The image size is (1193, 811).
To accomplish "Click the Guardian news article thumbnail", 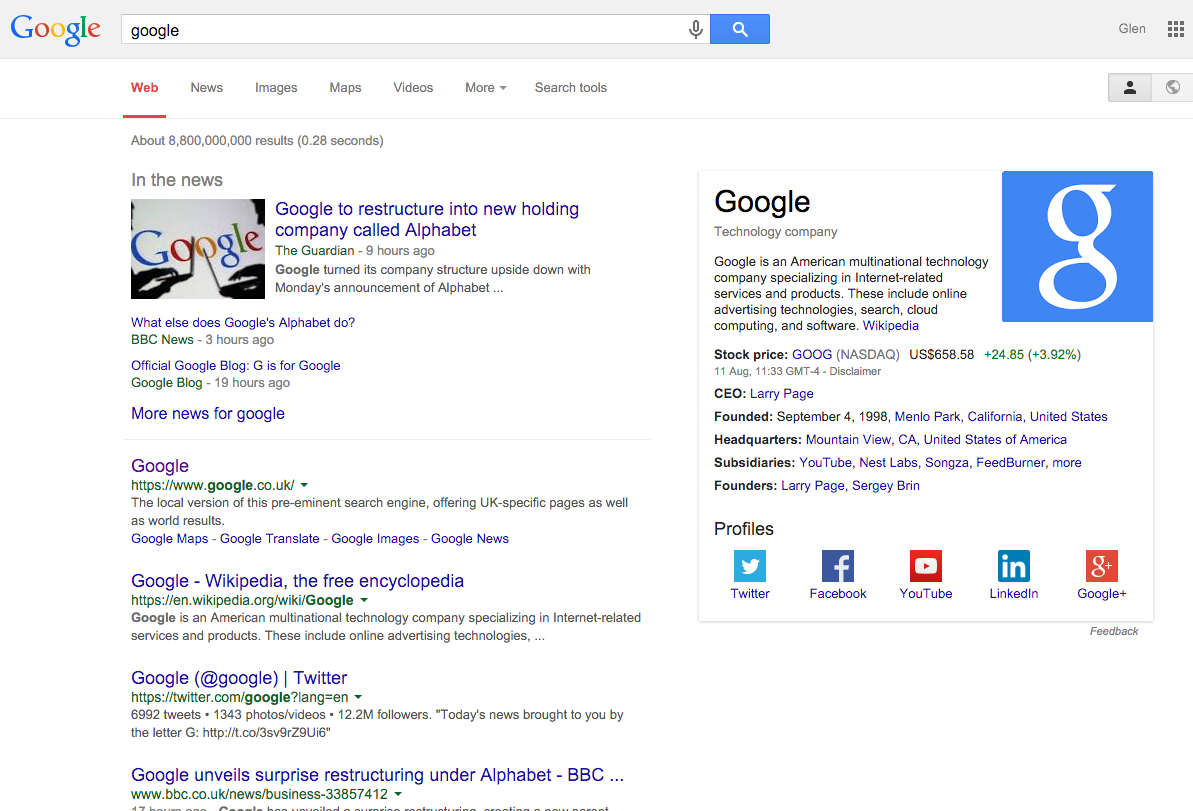I will click(197, 249).
